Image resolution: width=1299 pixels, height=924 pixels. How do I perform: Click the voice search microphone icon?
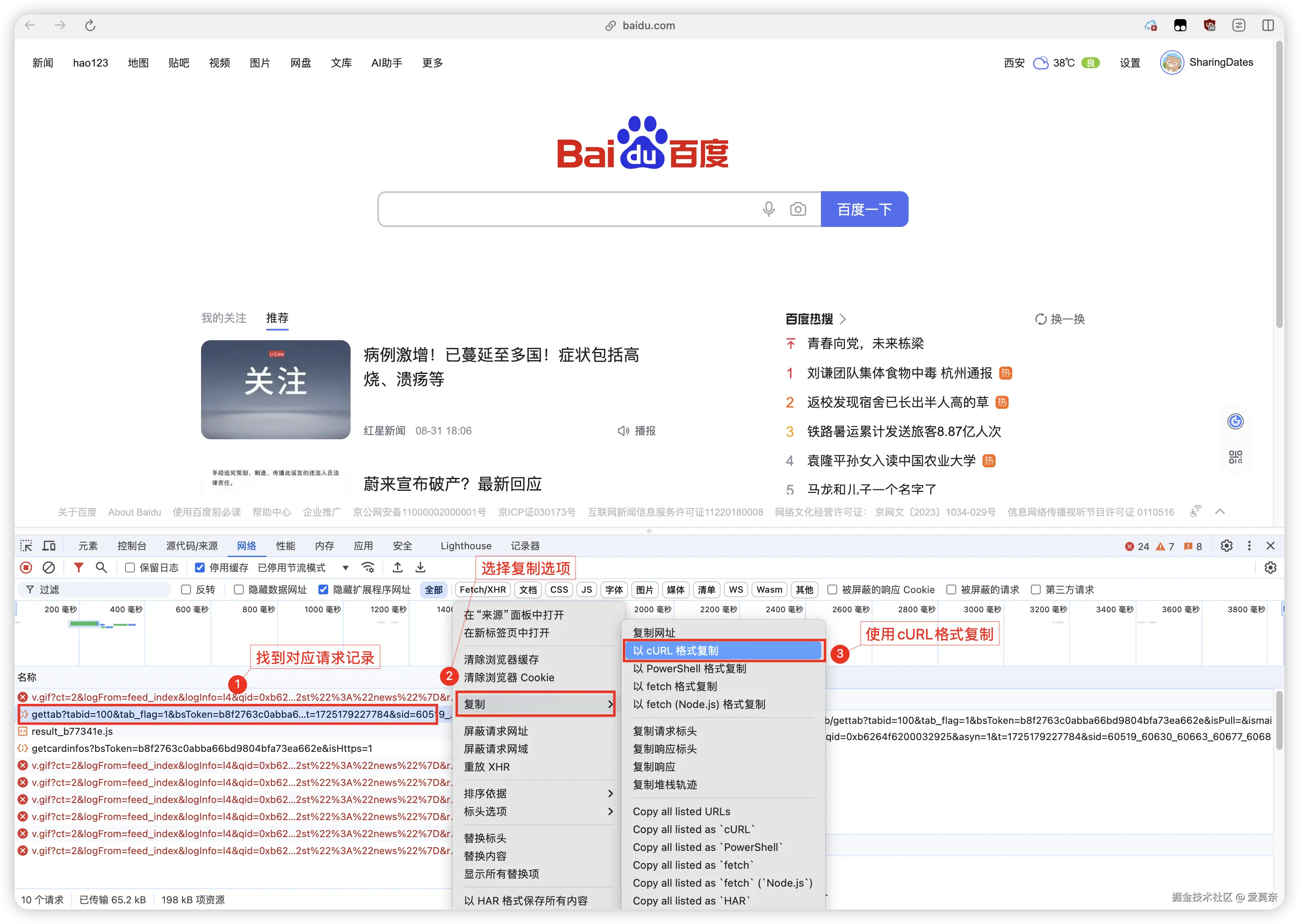(x=769, y=209)
